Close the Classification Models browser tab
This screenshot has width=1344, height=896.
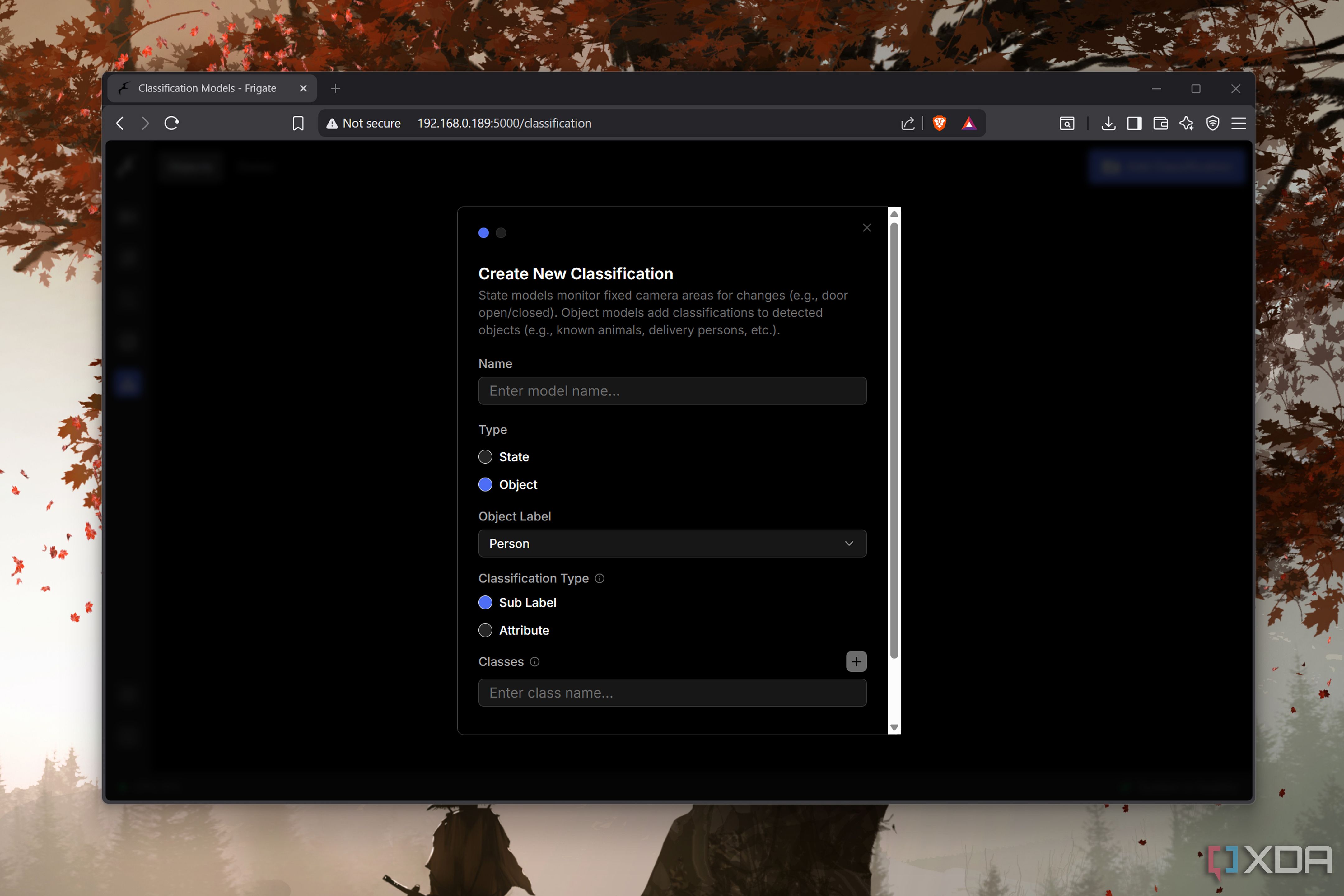coord(303,89)
